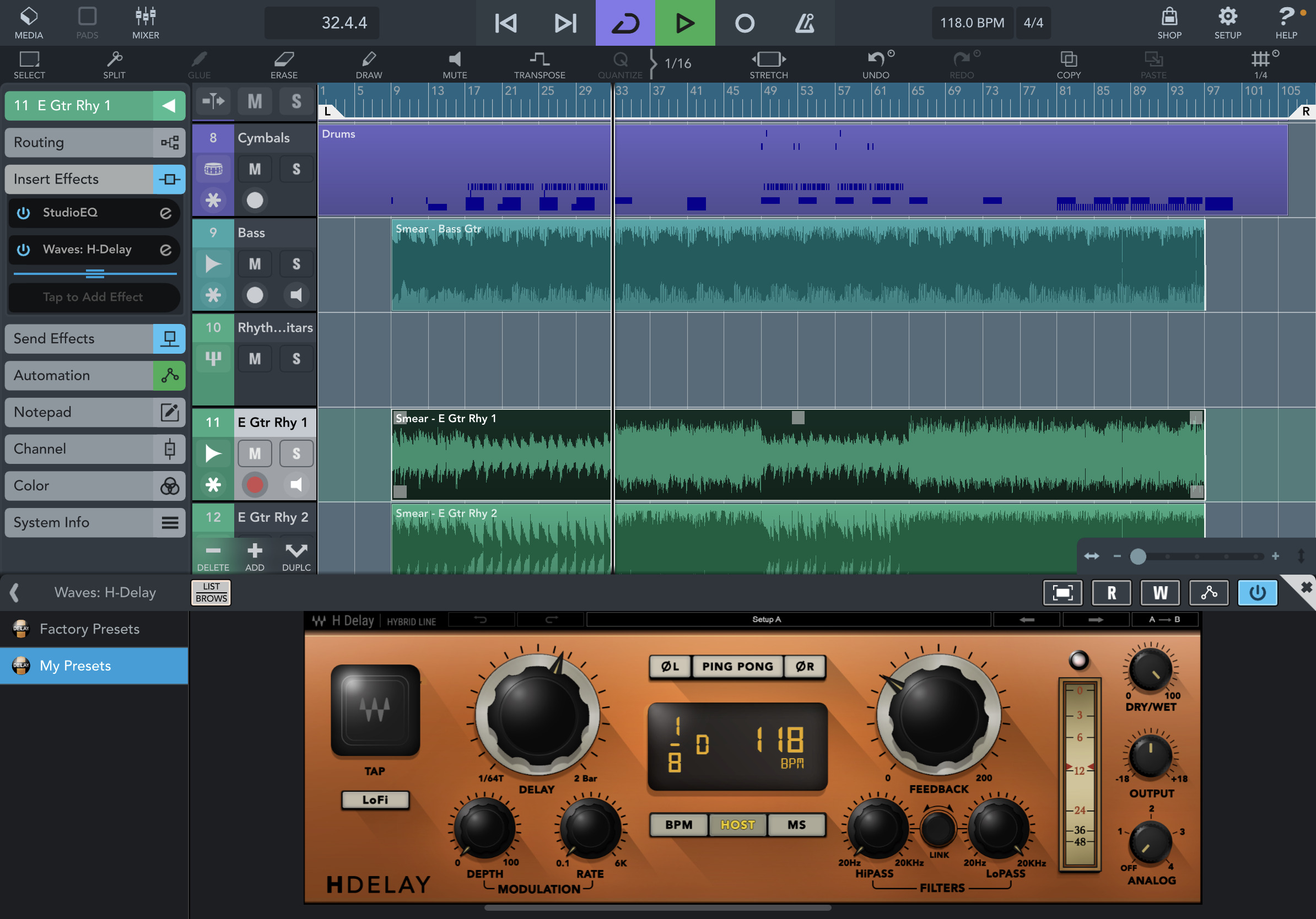Mute the E Gtr Rhy 1 track
Screen dimensions: 1316x919
(255, 453)
